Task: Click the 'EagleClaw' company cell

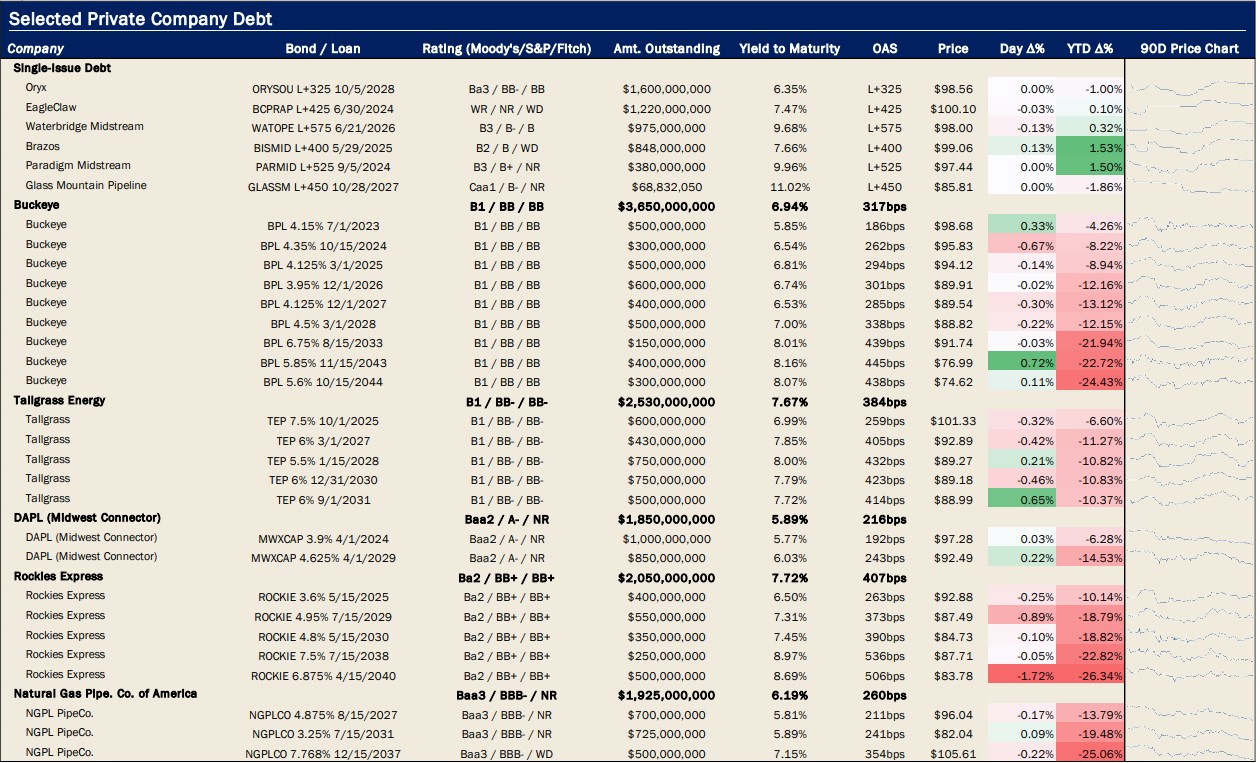Action: click(x=51, y=107)
